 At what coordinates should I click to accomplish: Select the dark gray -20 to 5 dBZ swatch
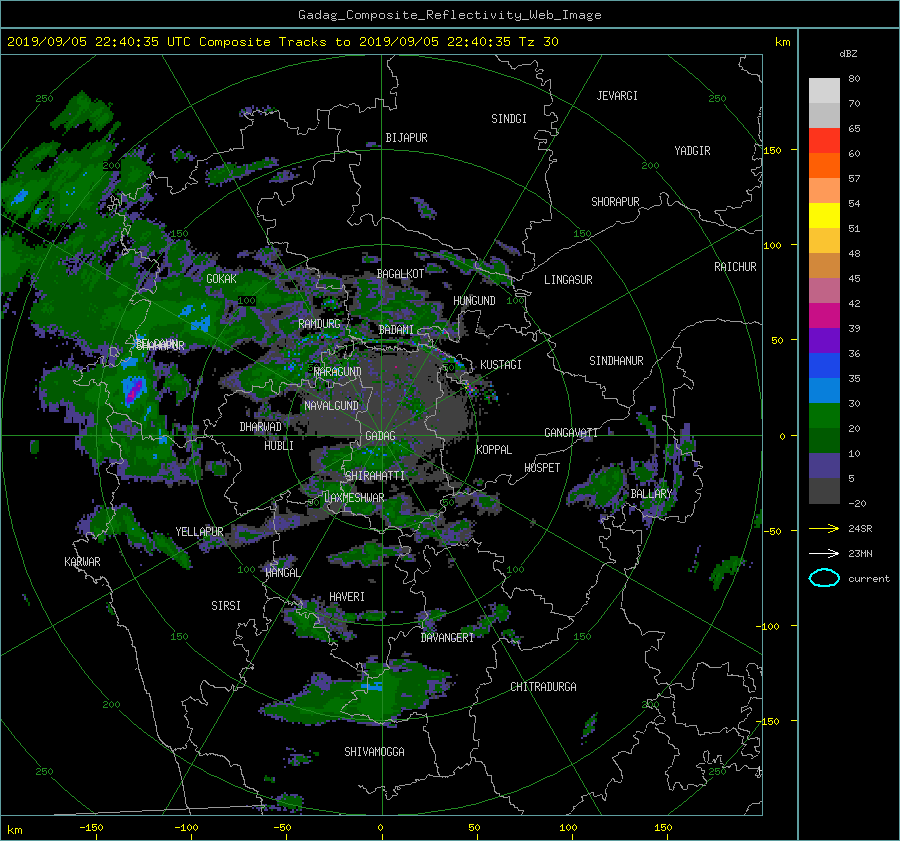pos(824,490)
